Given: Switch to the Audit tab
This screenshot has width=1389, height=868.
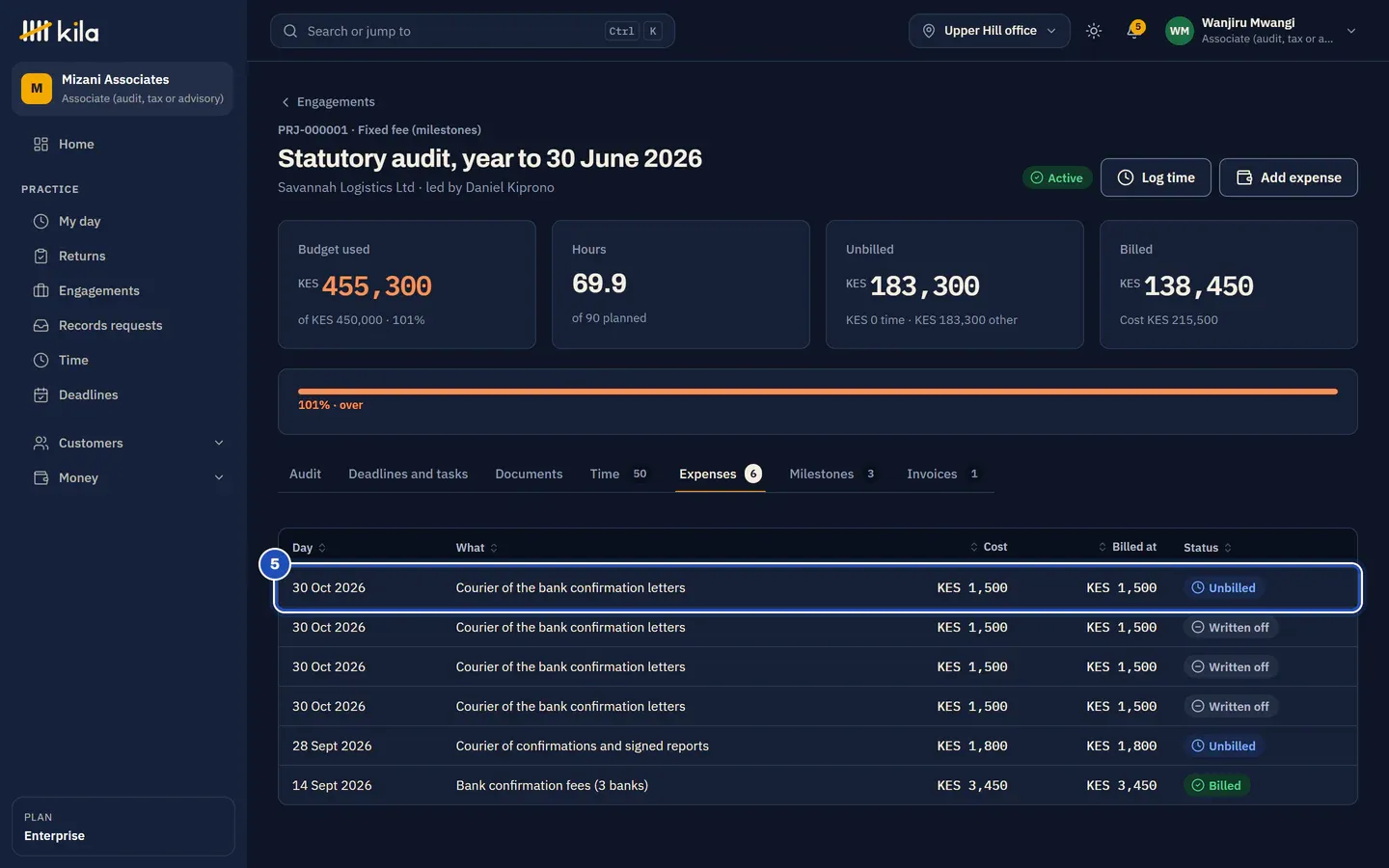Looking at the screenshot, I should click(305, 474).
